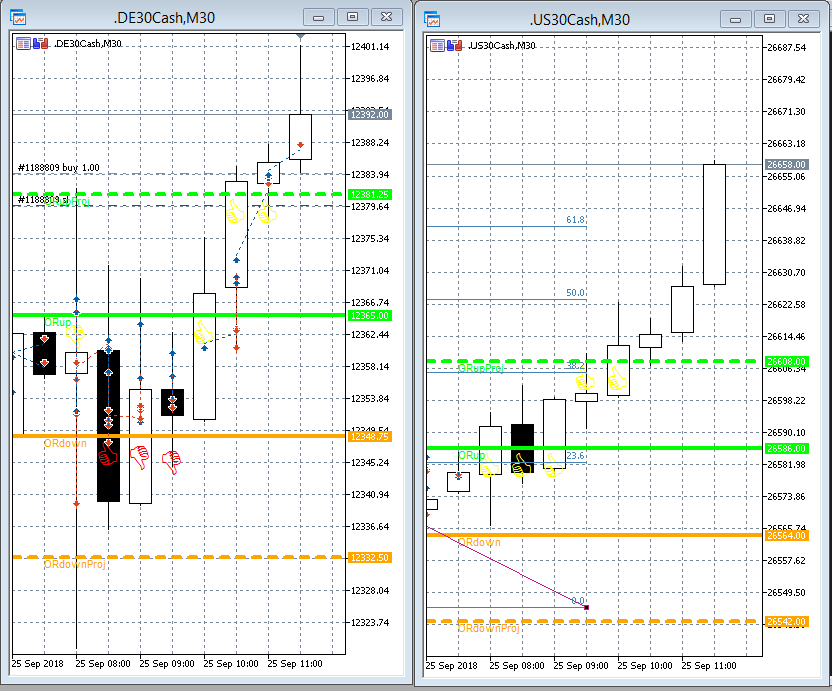This screenshot has width=832, height=691.
Task: Click thumbs-up next to the 38.2 Fibonacci label
Action: (x=585, y=380)
